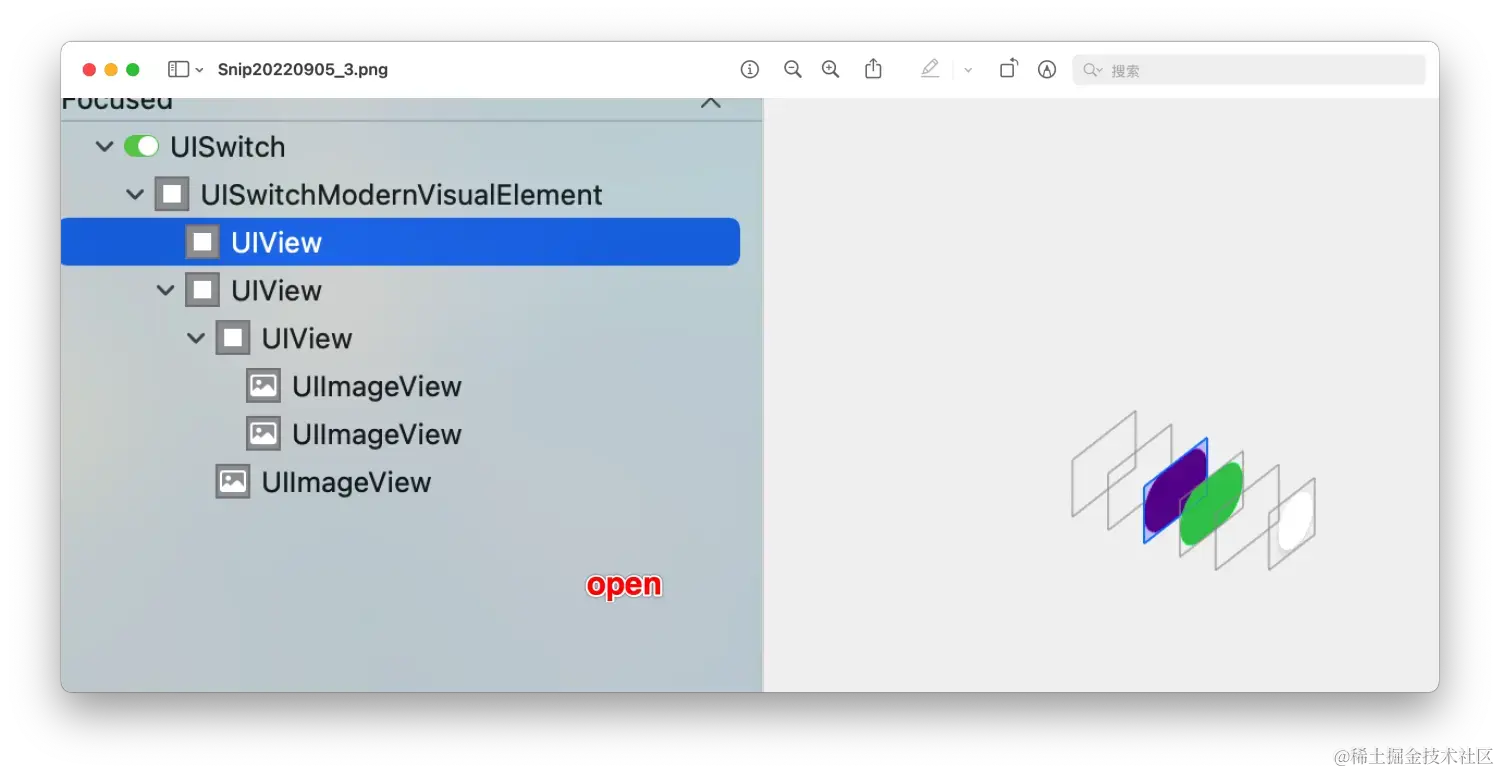Screen dimensions: 1500x773
Task: Collapse the UIView that directly parents two UIImageViews
Action: coord(196,339)
